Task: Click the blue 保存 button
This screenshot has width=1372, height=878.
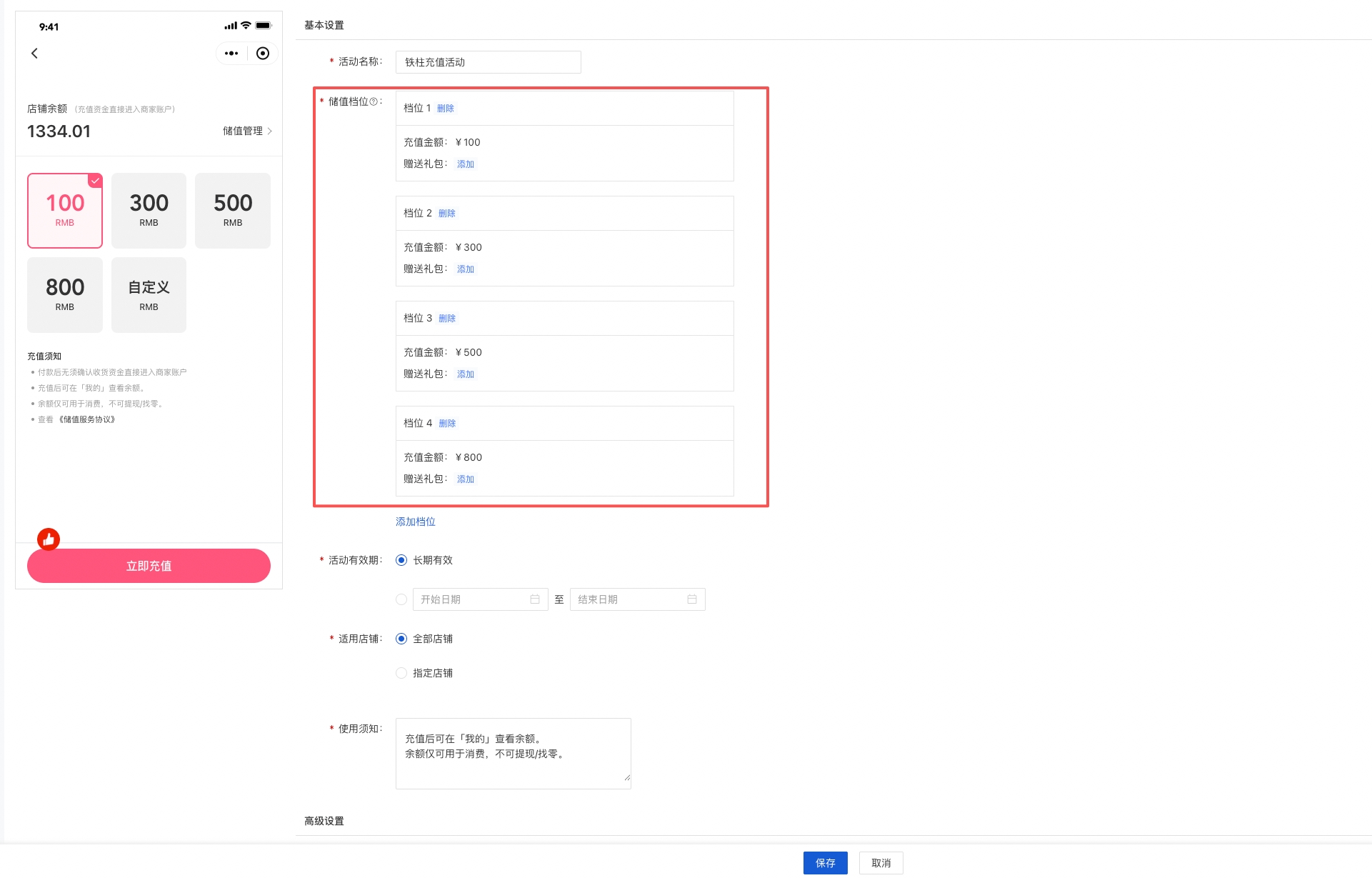Action: coord(825,863)
